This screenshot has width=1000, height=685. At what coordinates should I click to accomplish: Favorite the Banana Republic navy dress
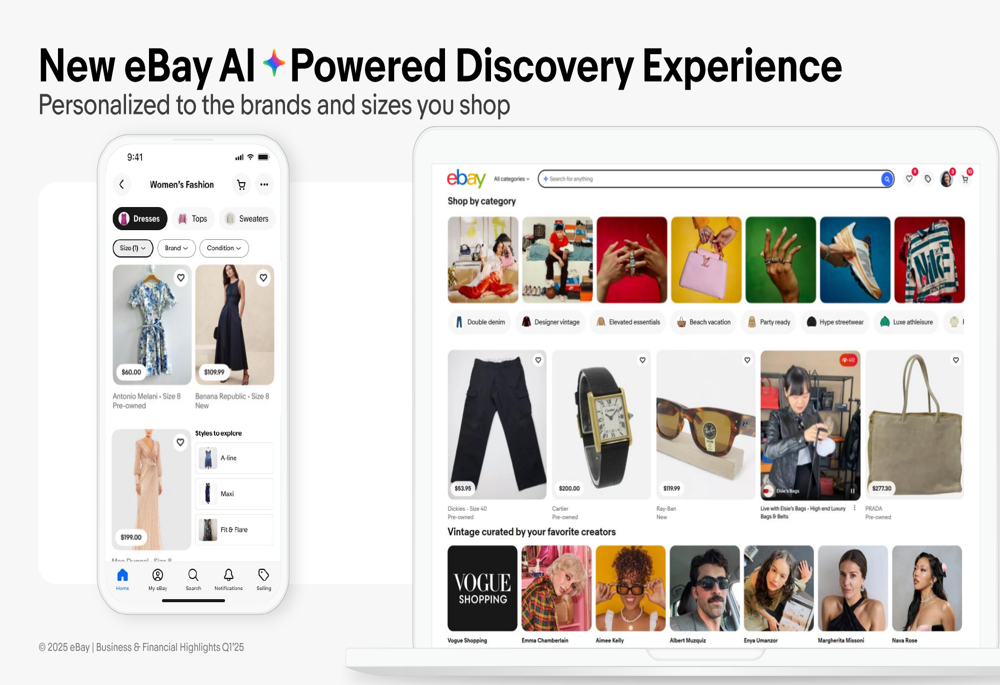(x=263, y=277)
